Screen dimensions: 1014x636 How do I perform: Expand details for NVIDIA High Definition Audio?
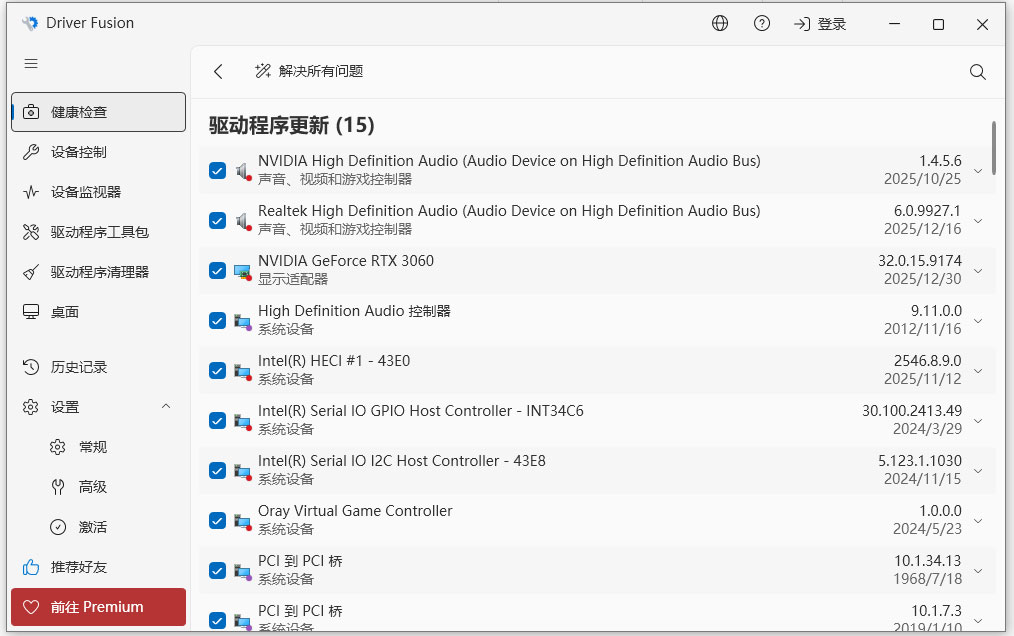[x=977, y=170]
